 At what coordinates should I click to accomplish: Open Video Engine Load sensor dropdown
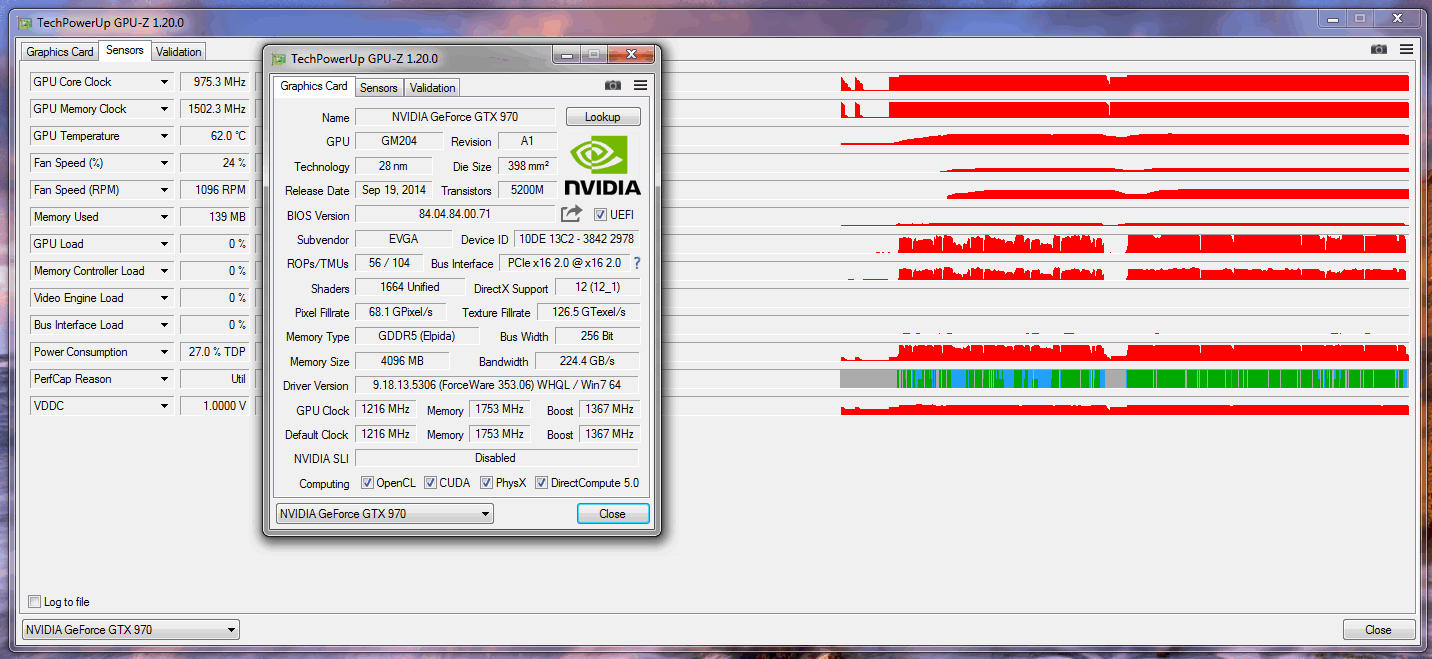[165, 298]
